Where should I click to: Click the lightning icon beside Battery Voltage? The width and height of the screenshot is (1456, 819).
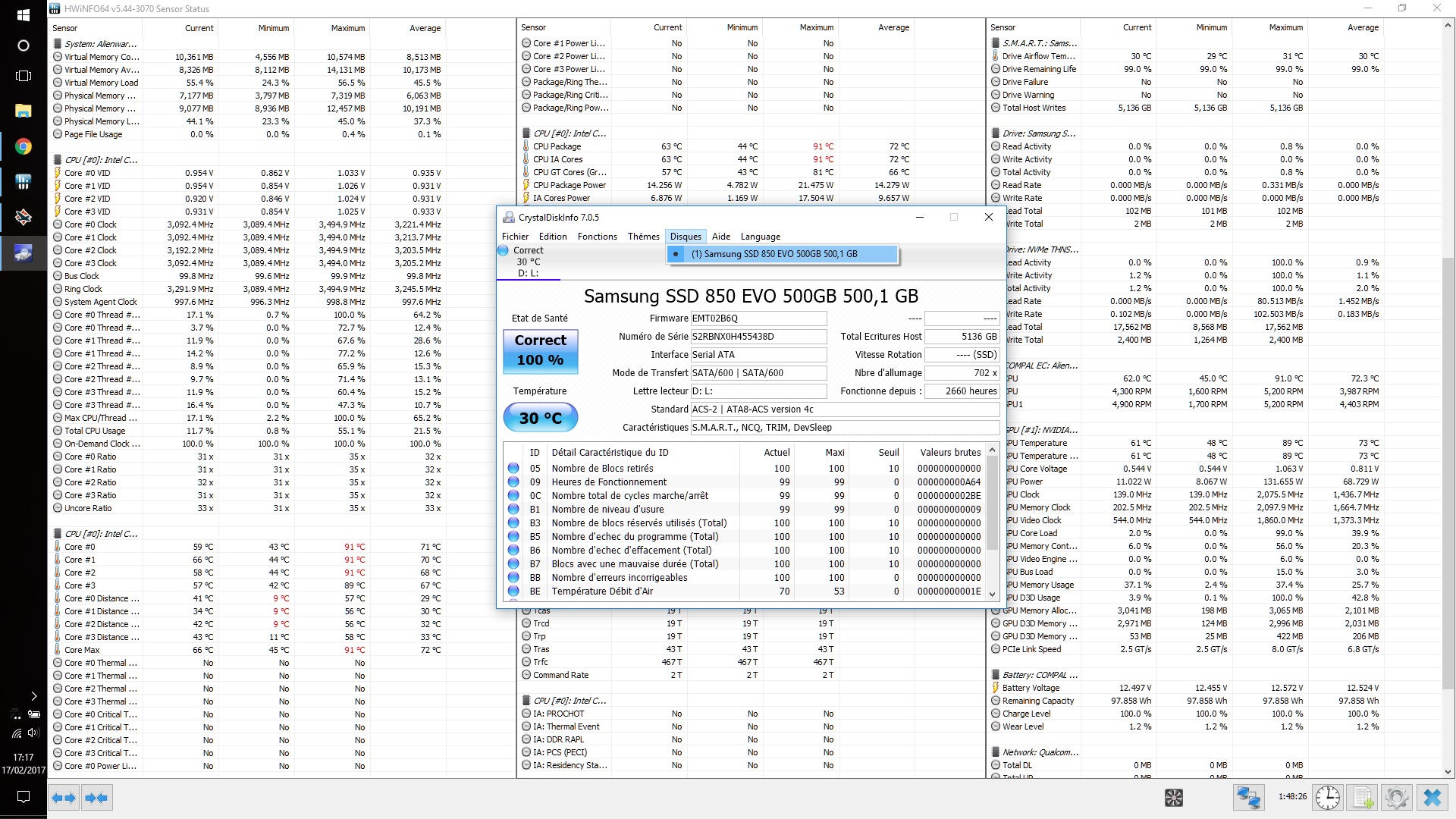click(995, 688)
